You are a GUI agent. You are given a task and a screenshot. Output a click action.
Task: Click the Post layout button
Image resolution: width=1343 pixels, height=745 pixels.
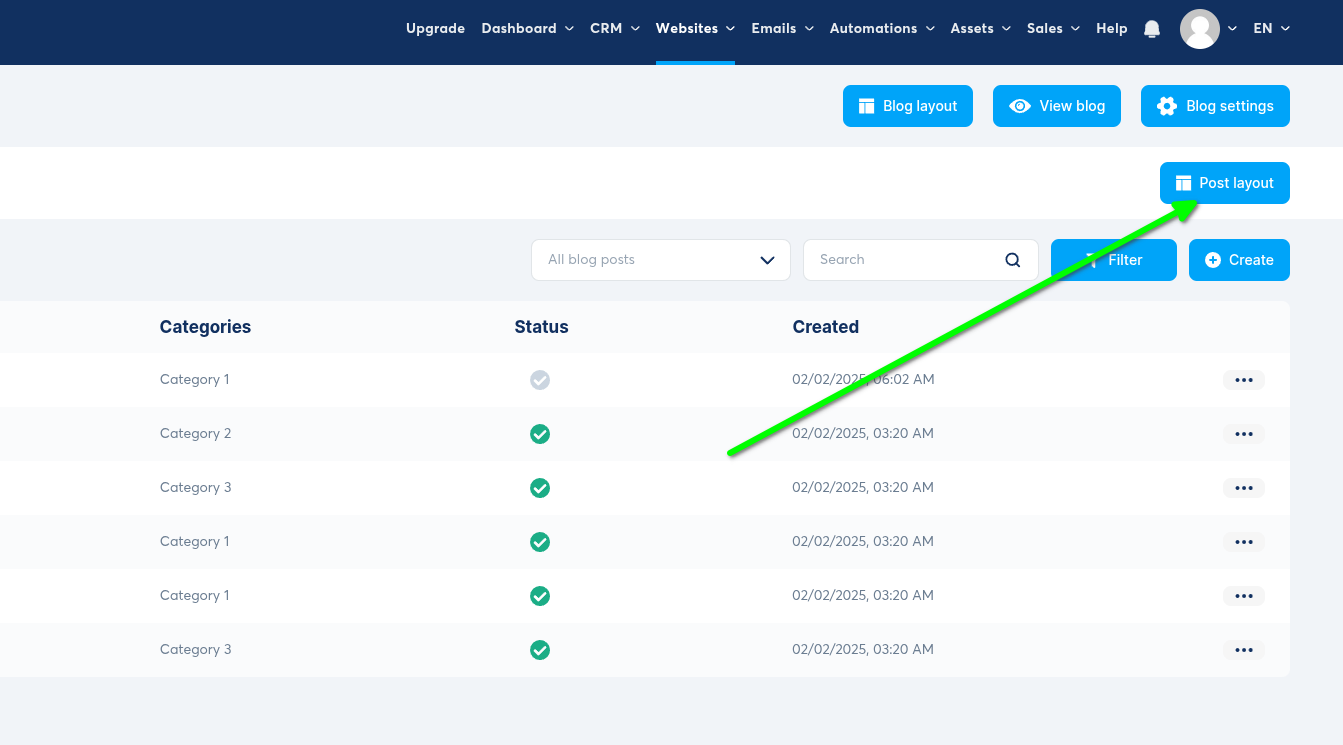tap(1225, 183)
